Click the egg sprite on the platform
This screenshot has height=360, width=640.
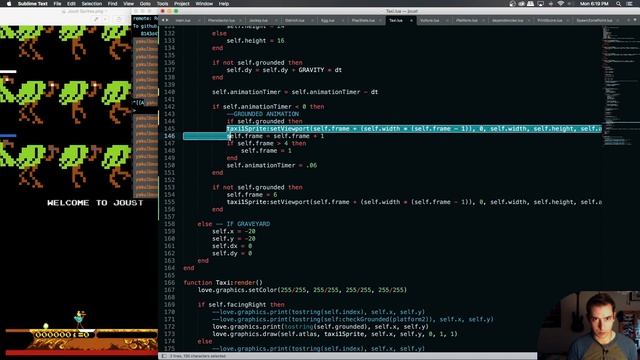(x=46, y=326)
